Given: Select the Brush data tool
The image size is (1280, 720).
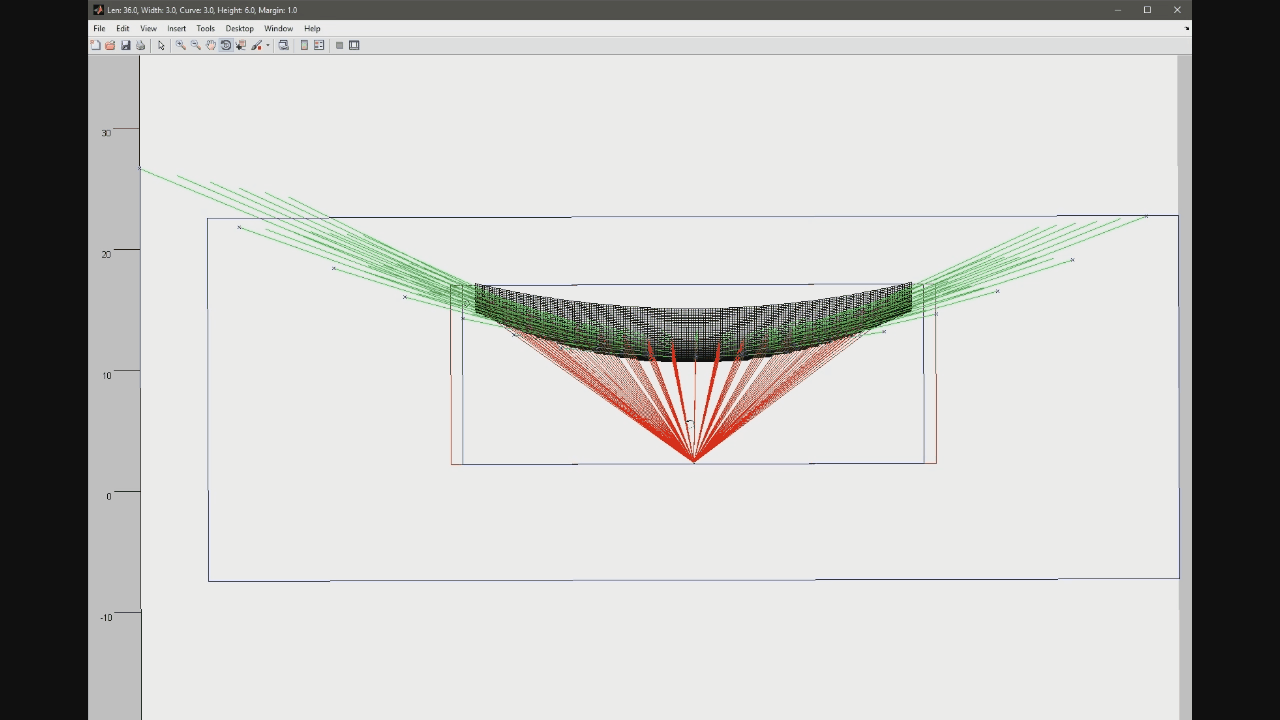Looking at the screenshot, I should 257,45.
